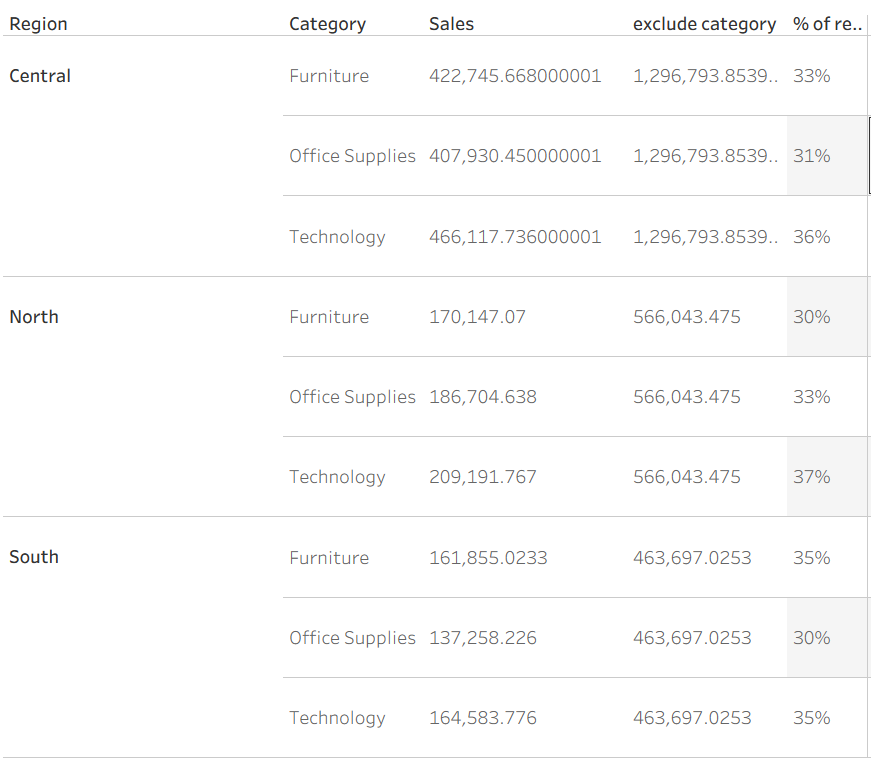Image resolution: width=871 pixels, height=768 pixels.
Task: Click the 31% percentage cell
Action: pyautogui.click(x=811, y=156)
